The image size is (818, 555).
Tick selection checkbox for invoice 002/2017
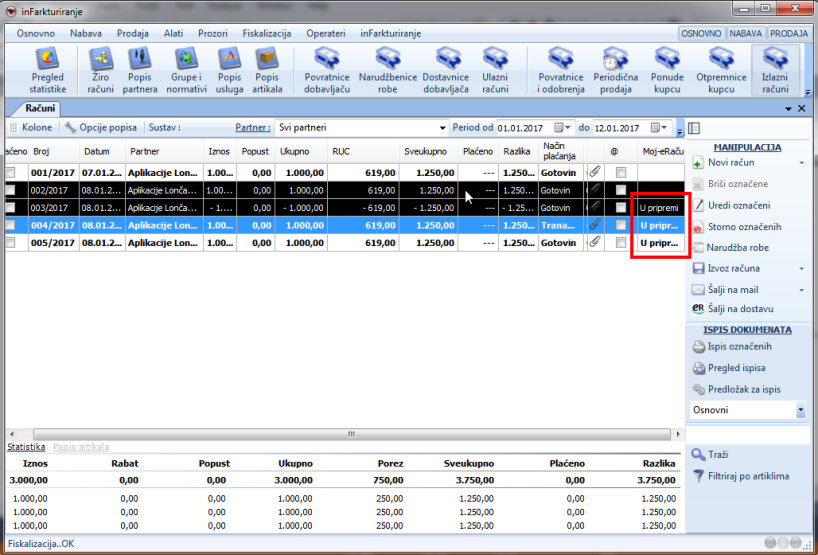10,190
